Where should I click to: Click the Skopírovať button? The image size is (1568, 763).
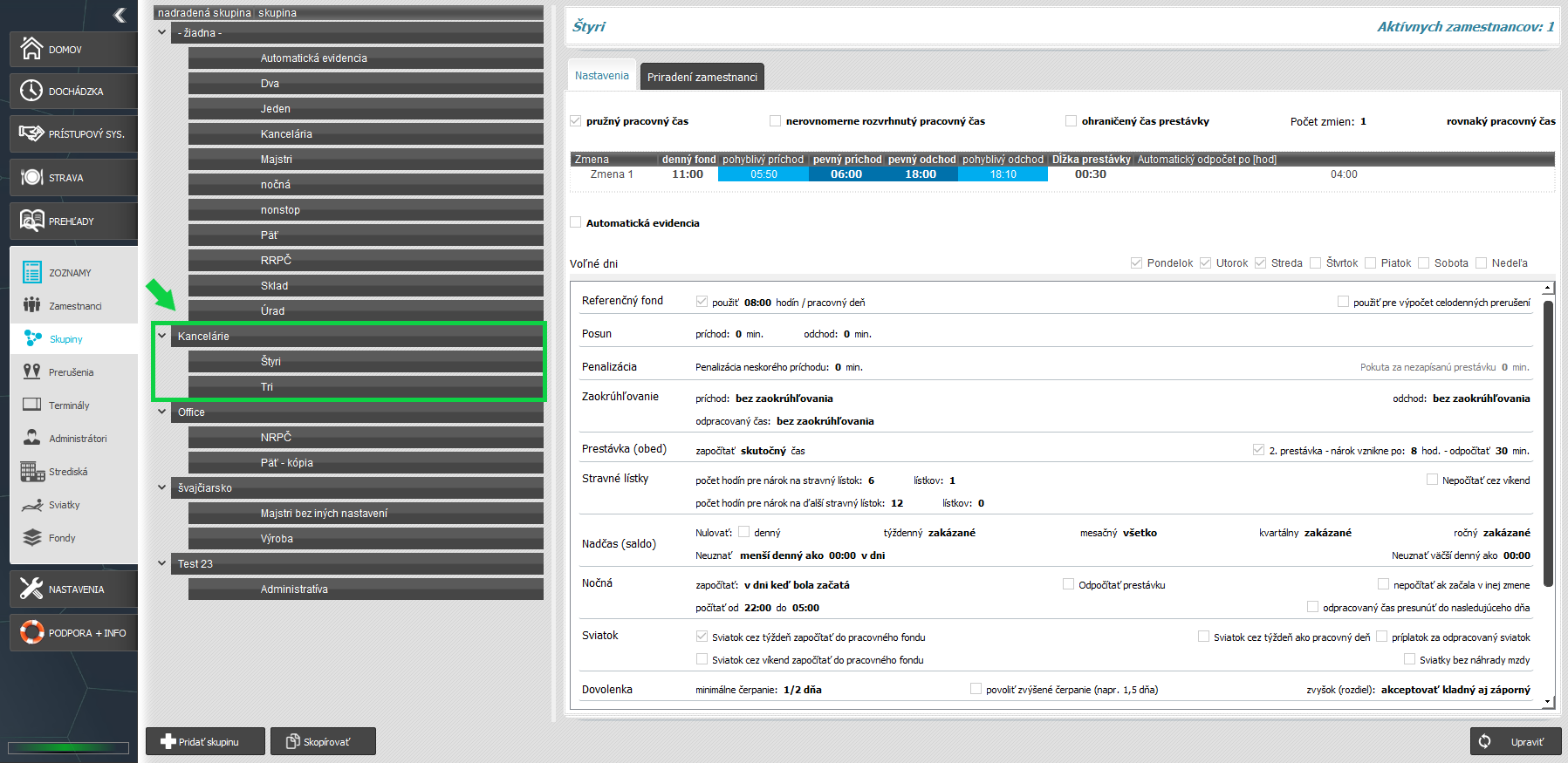pyautogui.click(x=323, y=741)
